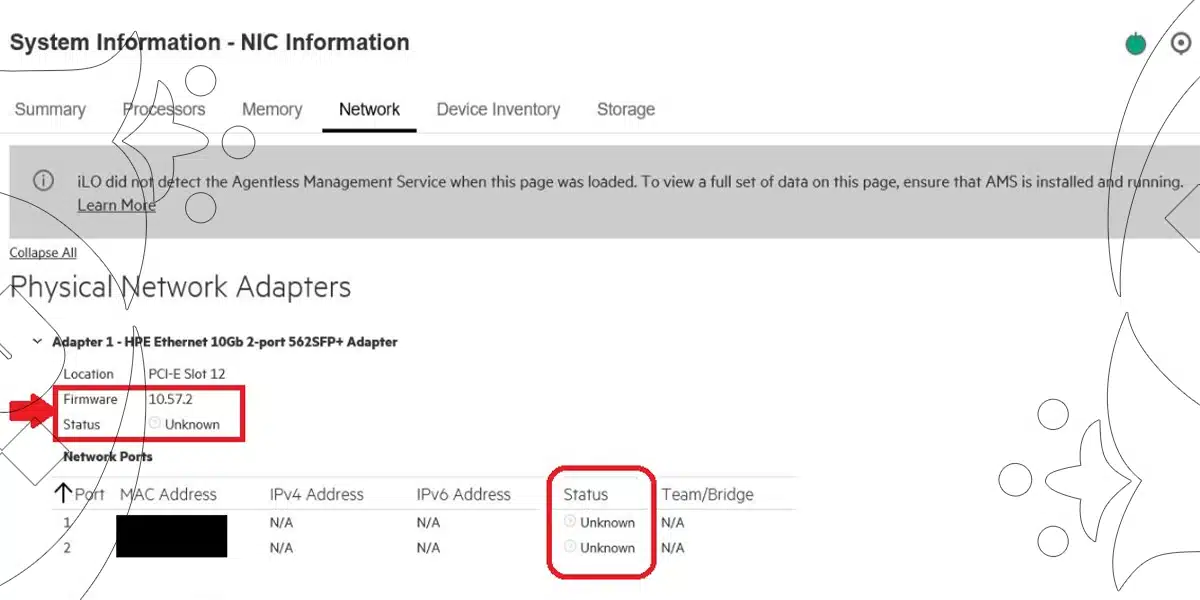Click the red arrow pointing at Firmware
This screenshot has height=600, width=1200.
click(x=30, y=408)
